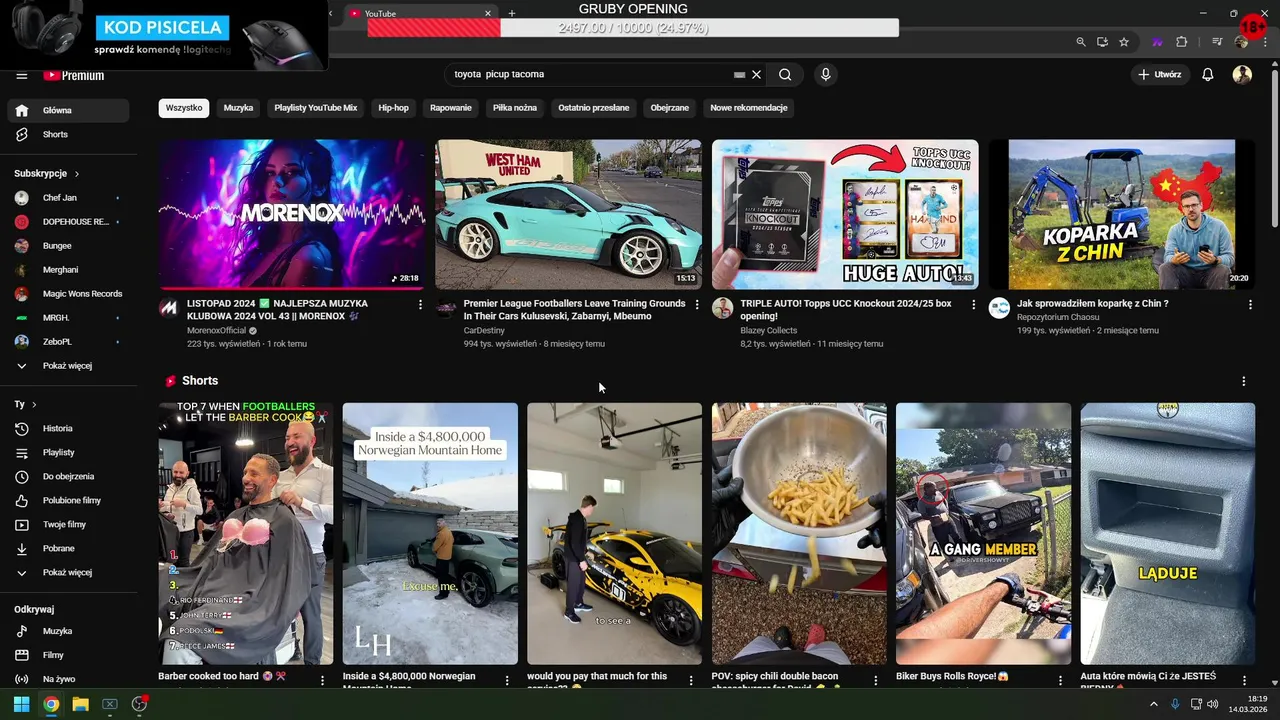Click the YouTube Premium logo
The image size is (1280, 720).
pyautogui.click(x=74, y=75)
